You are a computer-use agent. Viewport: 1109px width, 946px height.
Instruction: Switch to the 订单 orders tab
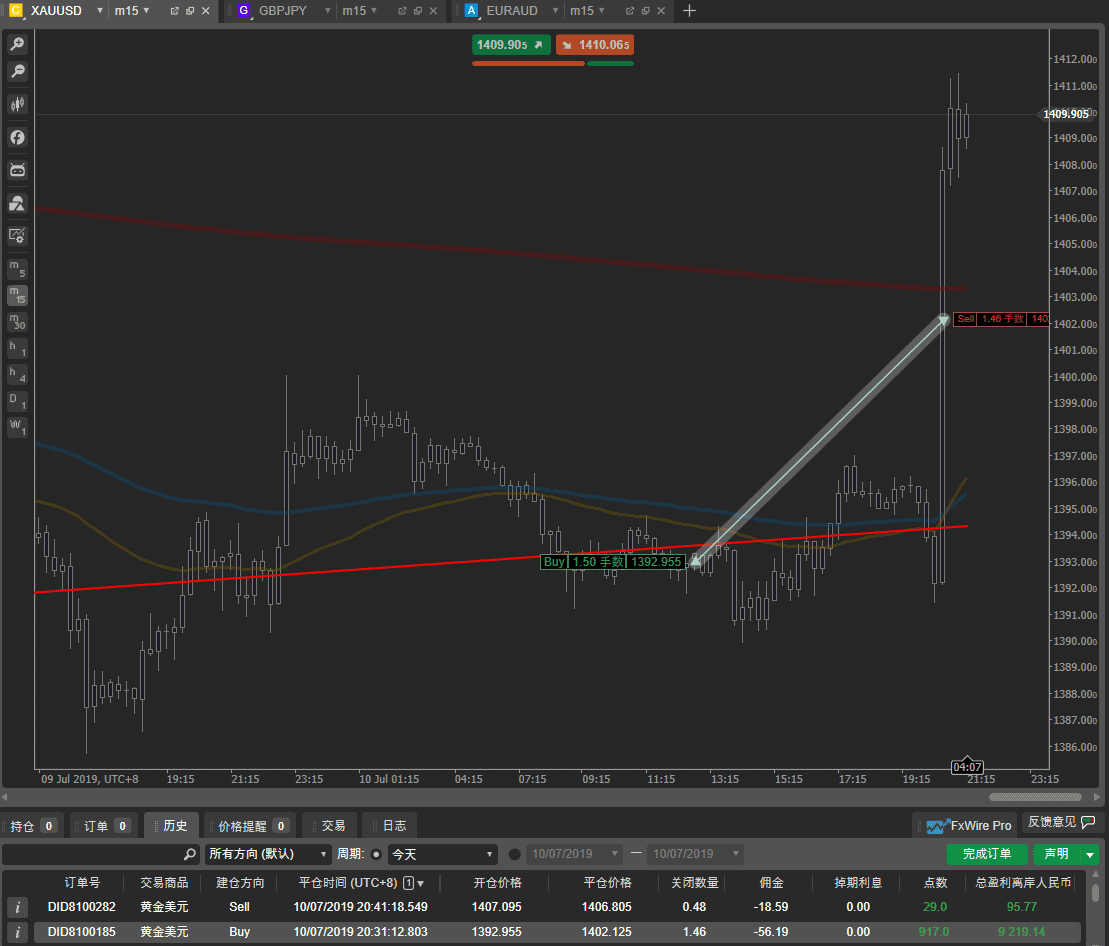105,826
